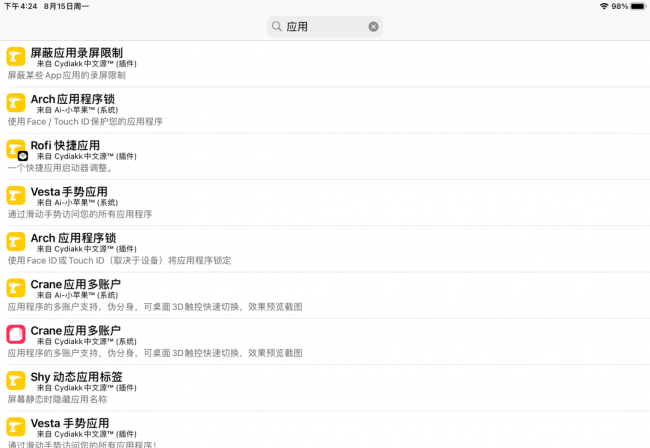Select Ai-小苹果 source line under yellow-icon Crane应用多账户
The image size is (650, 448).
[x=77, y=295]
